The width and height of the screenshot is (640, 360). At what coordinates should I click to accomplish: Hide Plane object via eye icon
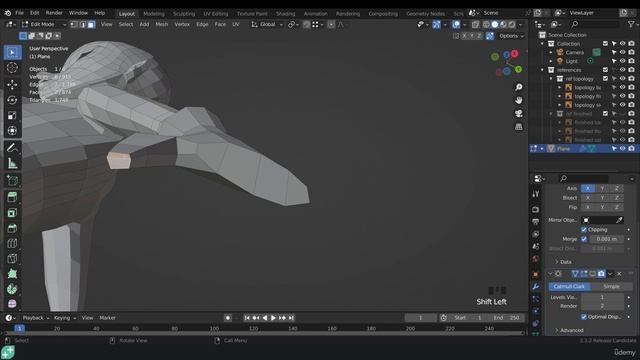622,149
